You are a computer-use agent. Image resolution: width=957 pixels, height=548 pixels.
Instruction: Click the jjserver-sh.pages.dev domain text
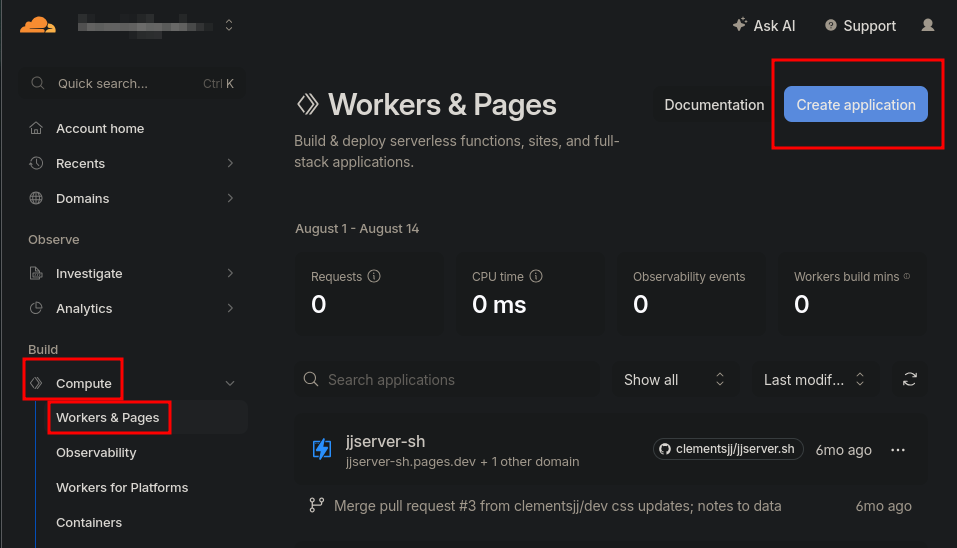click(411, 462)
